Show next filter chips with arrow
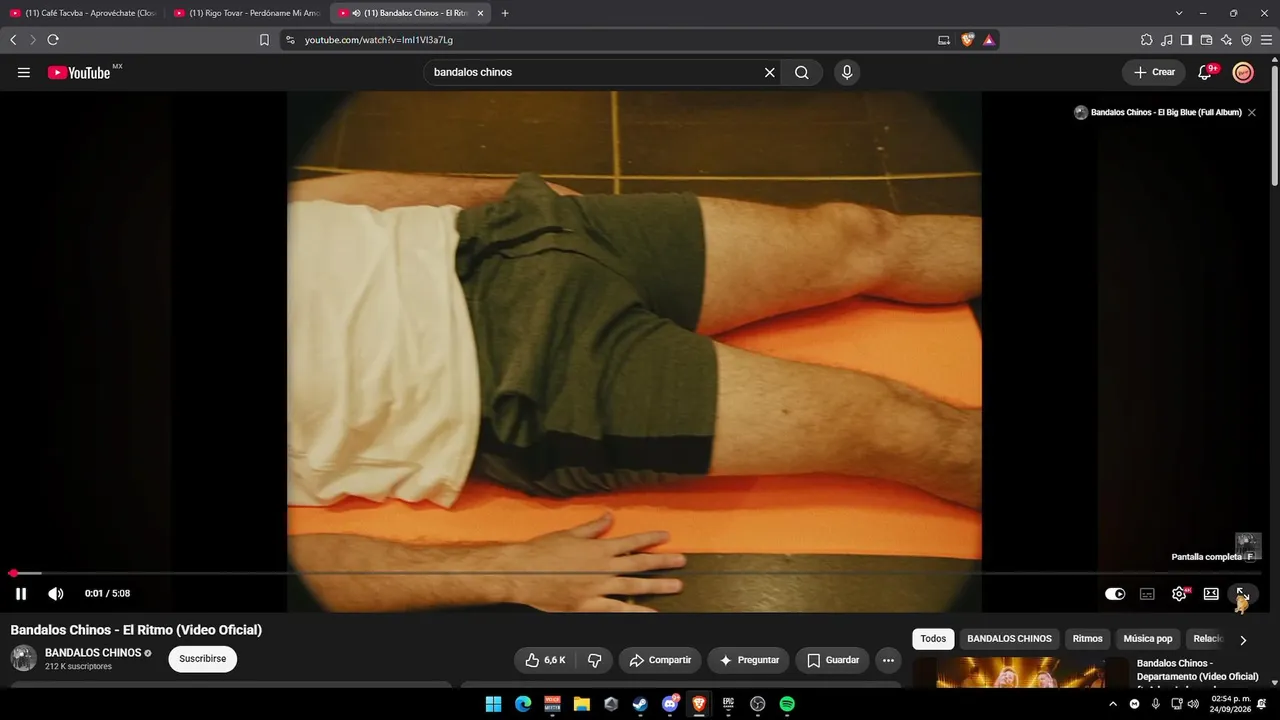 [x=1243, y=640]
